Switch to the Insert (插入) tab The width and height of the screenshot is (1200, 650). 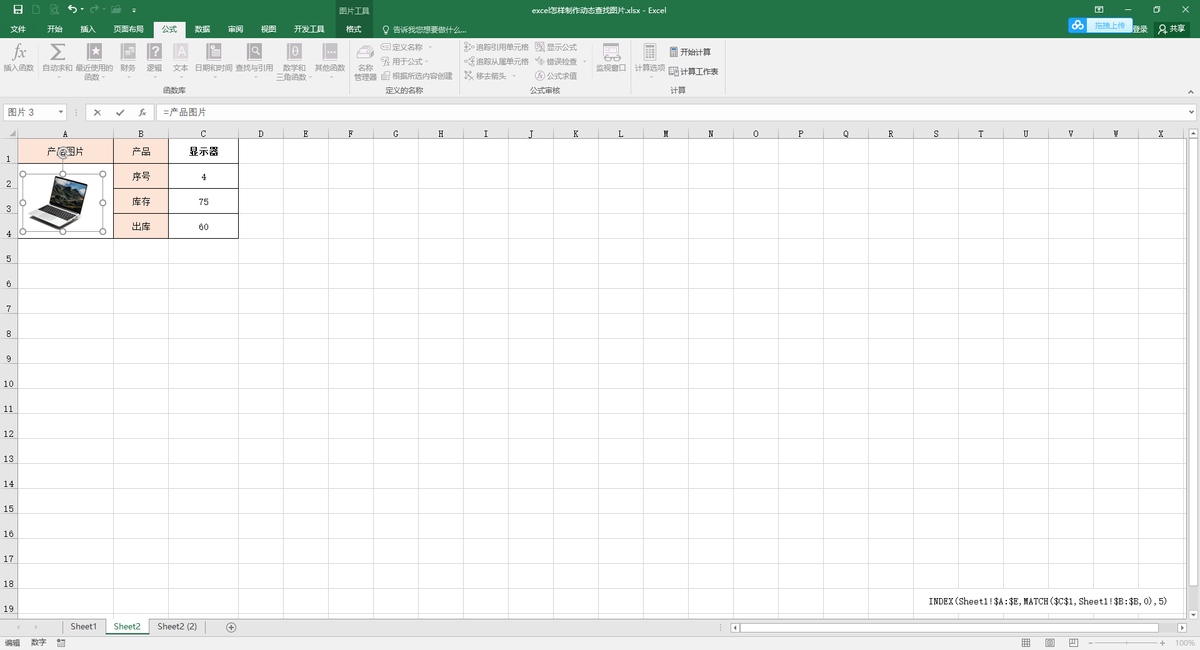(88, 29)
